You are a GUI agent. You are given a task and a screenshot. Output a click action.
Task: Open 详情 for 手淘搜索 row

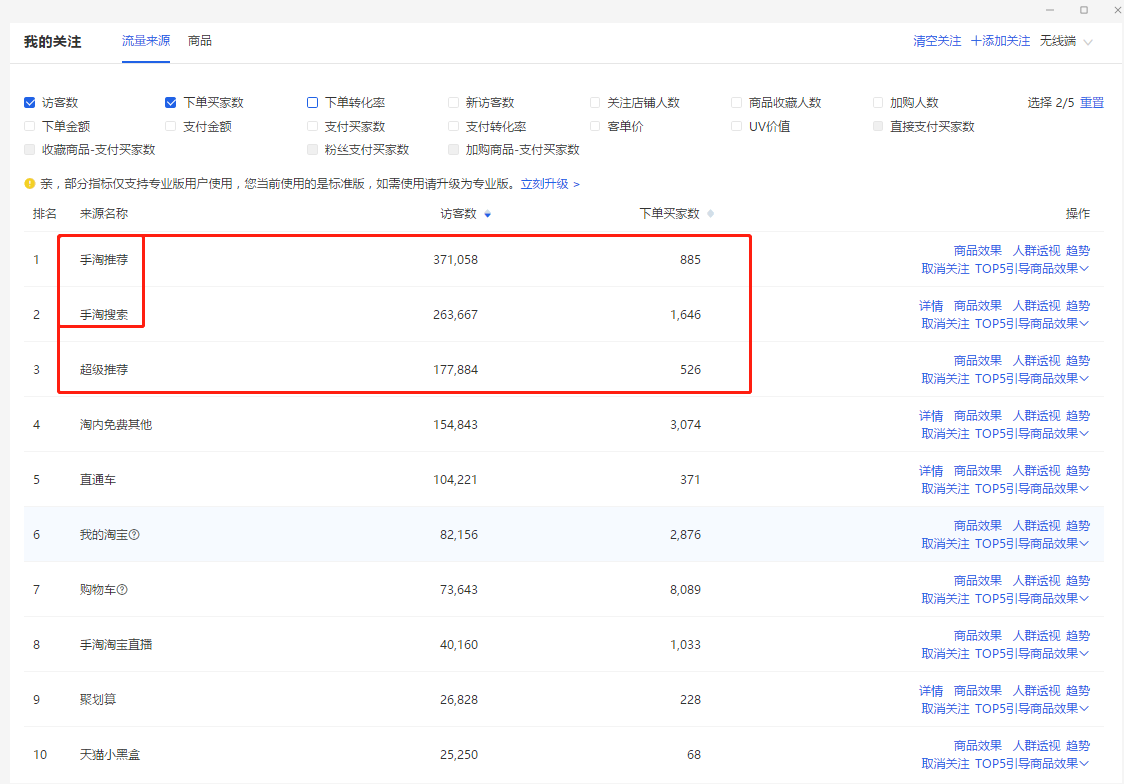[931, 305]
